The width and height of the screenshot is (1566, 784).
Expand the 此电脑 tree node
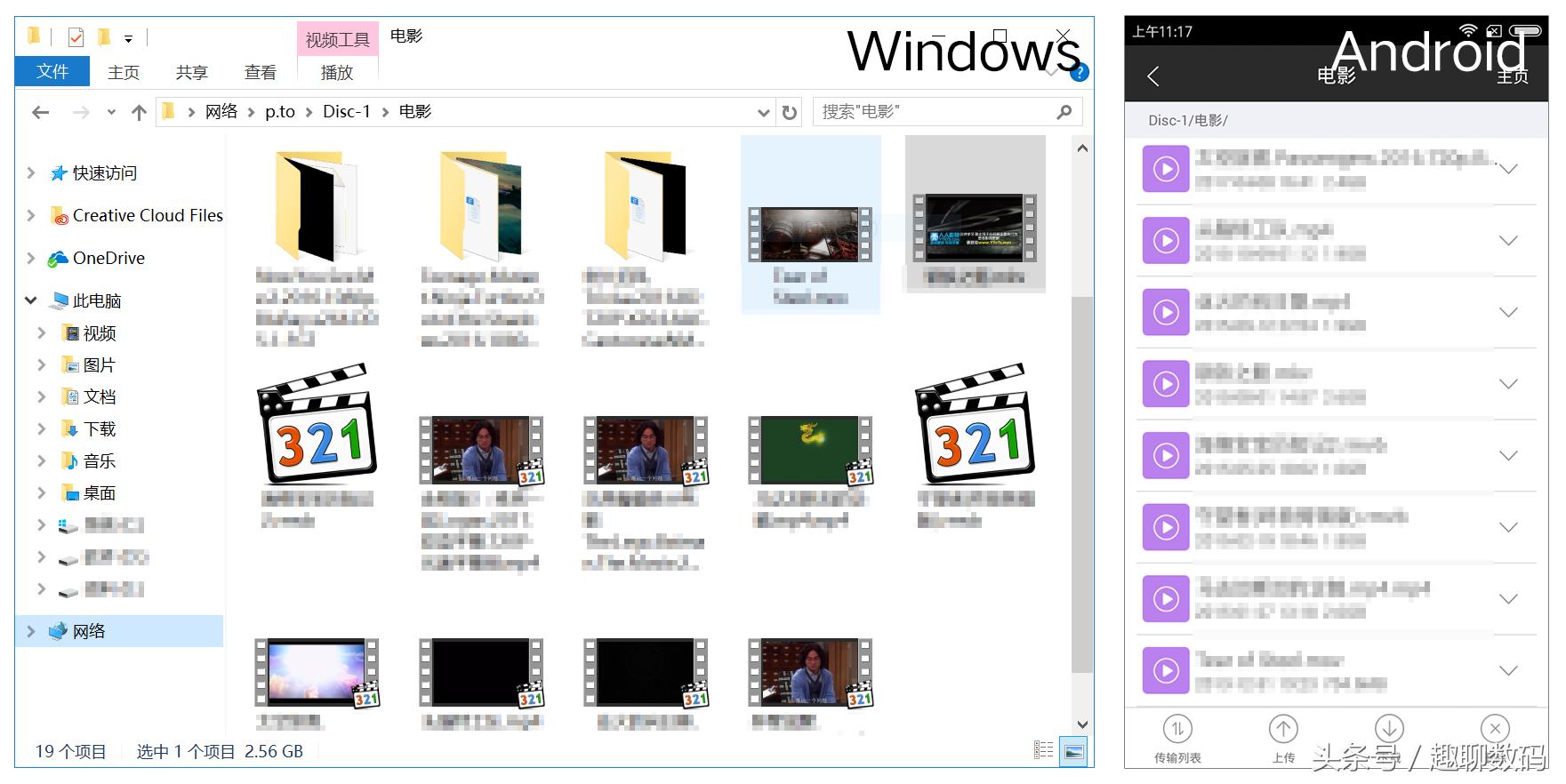tap(31, 300)
